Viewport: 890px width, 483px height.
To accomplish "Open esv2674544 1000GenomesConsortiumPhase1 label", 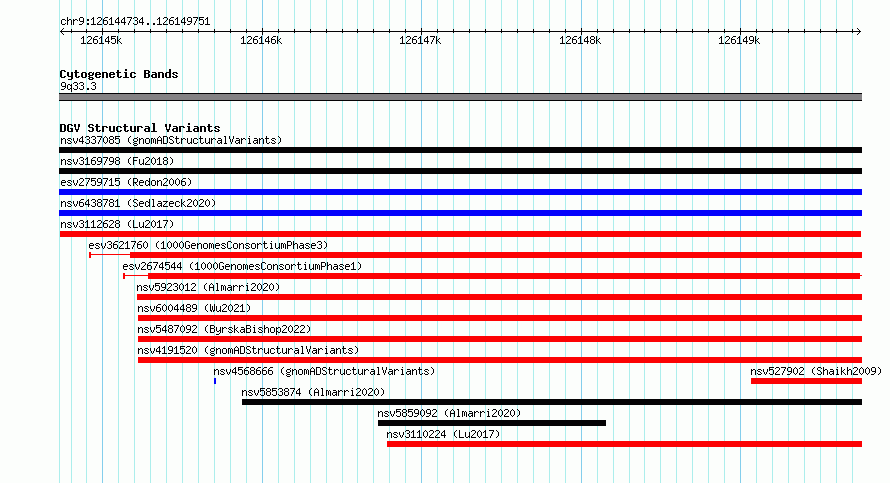I will (242, 266).
